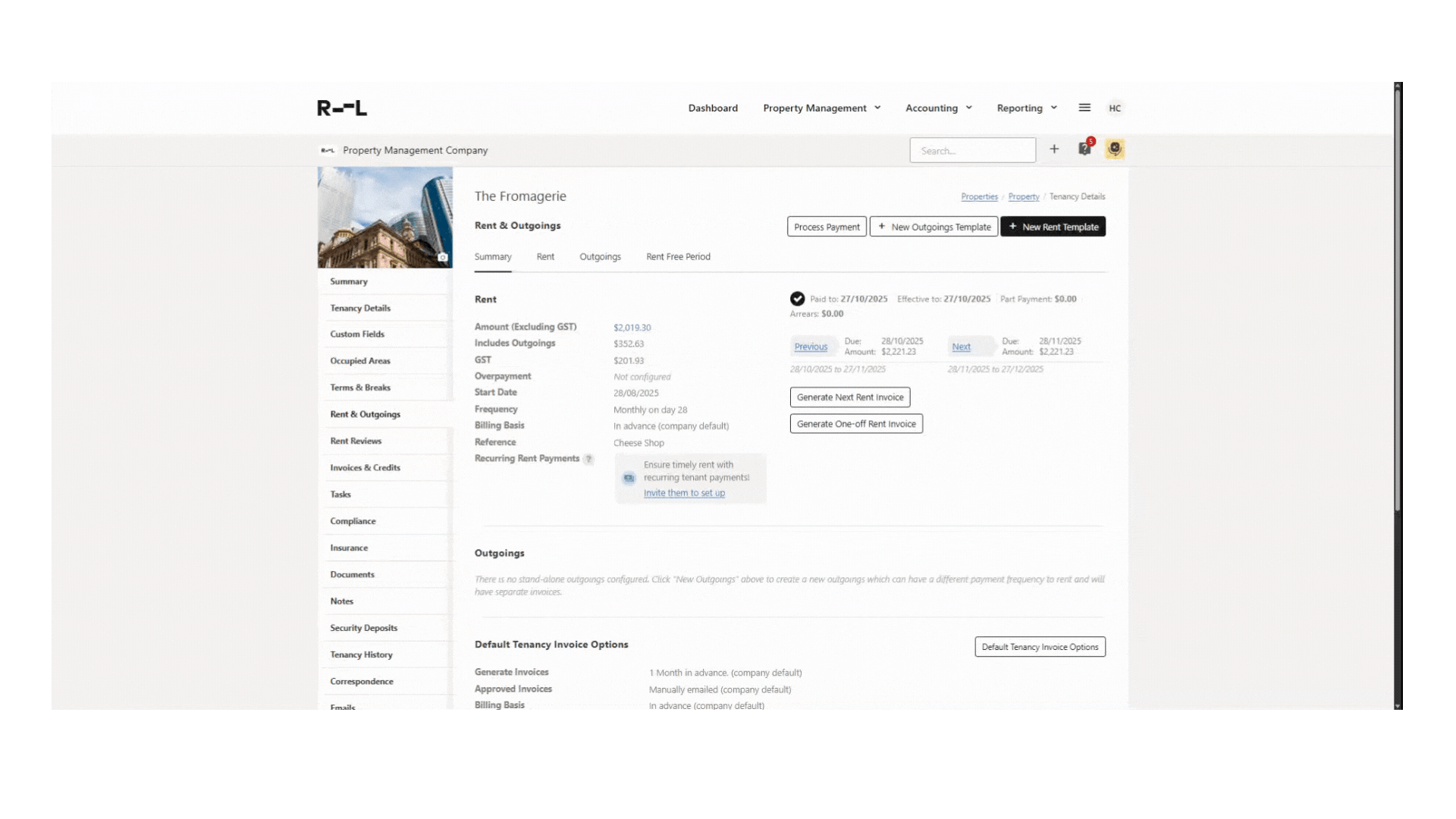Click Generate Next Rent Invoice

tap(849, 397)
